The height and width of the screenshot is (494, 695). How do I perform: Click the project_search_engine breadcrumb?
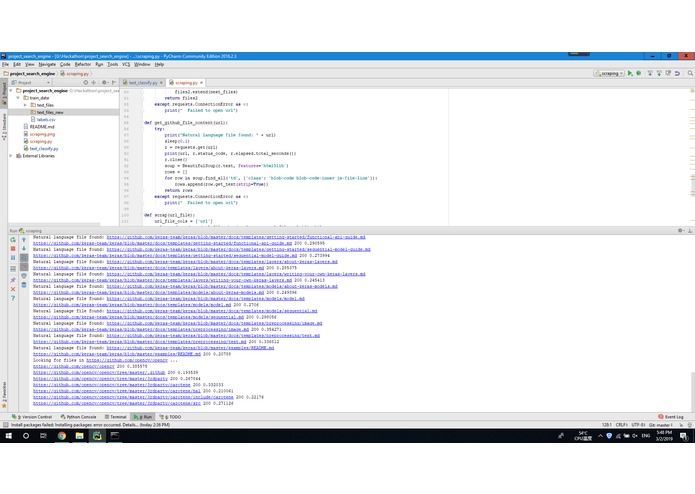pyautogui.click(x=29, y=74)
